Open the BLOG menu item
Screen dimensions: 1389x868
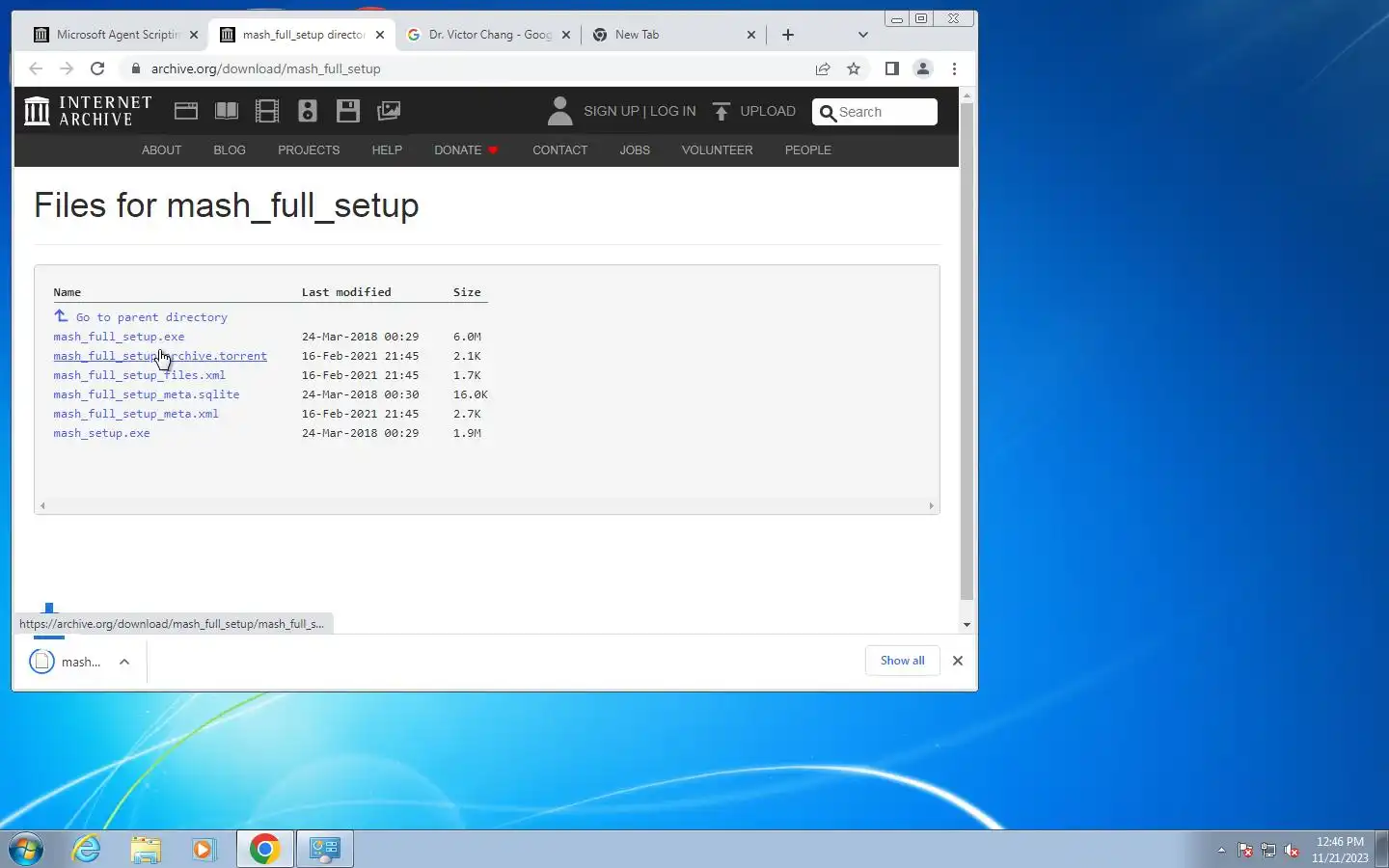click(230, 150)
